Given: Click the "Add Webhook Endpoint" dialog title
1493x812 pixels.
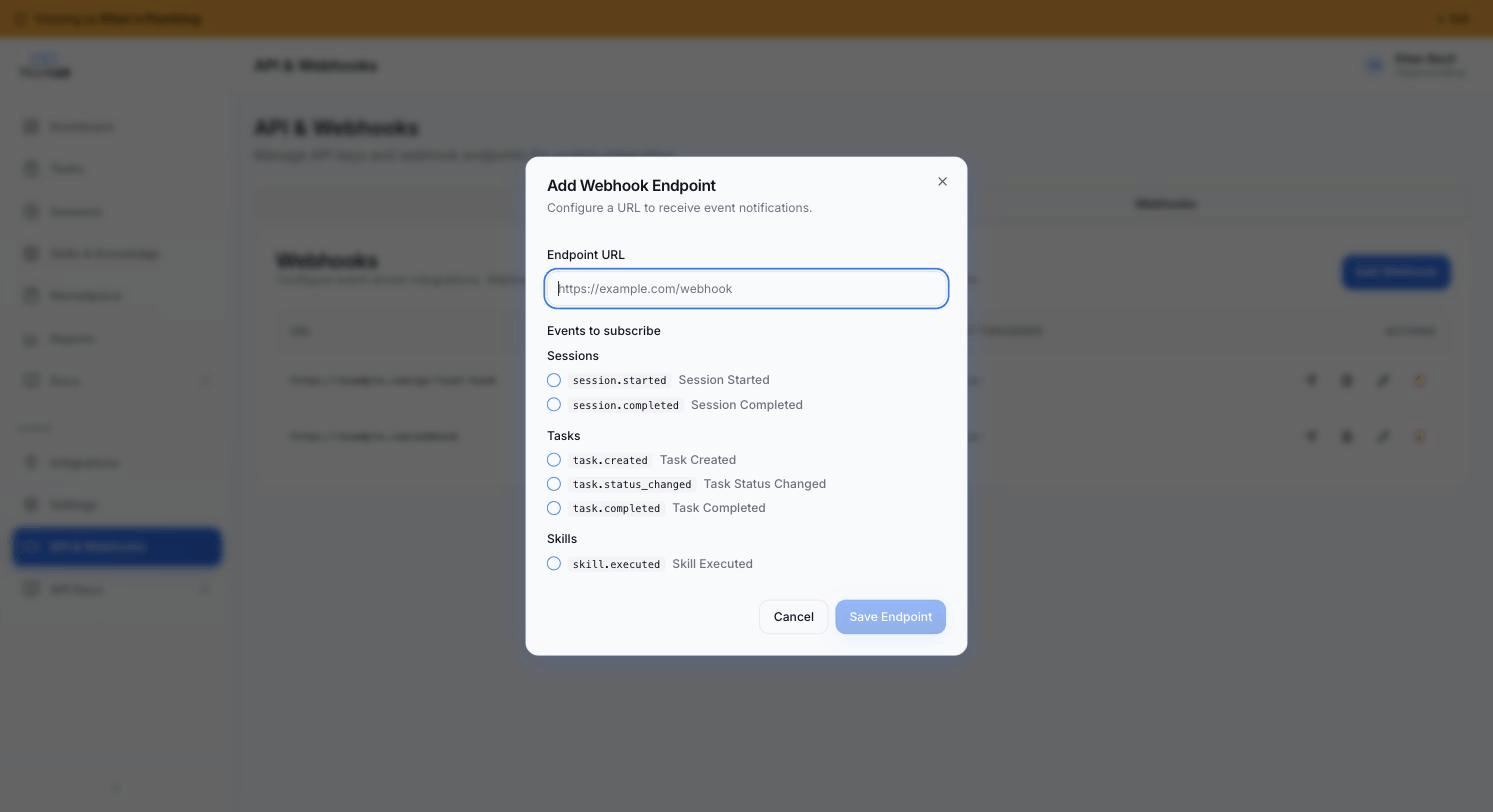Looking at the screenshot, I should [631, 186].
